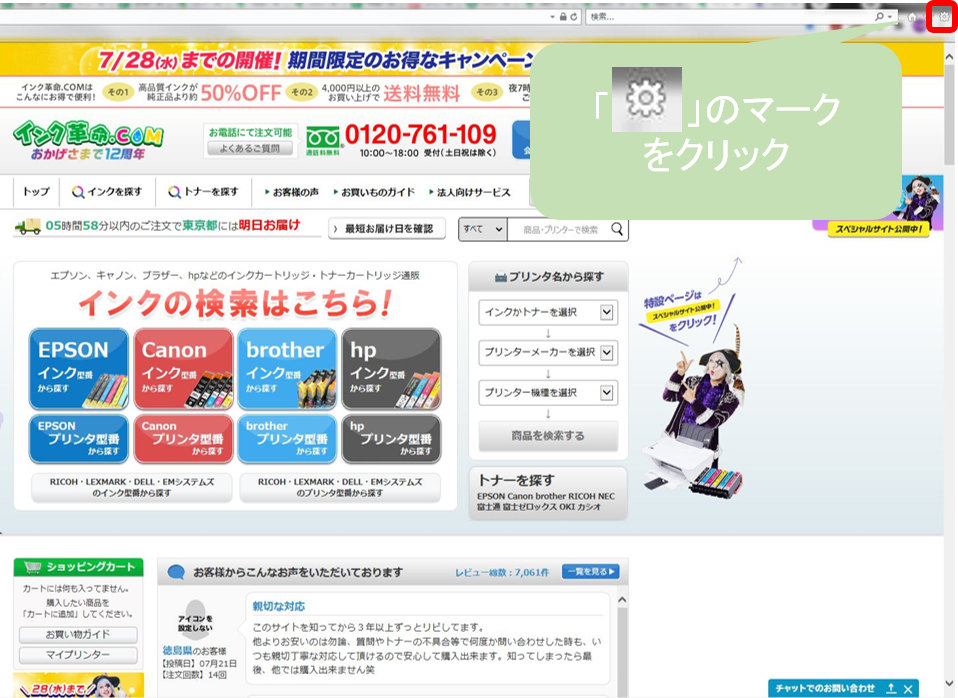
Task: Open EPSON プリンタ型番から探す tile
Action: pyautogui.click(x=79, y=439)
